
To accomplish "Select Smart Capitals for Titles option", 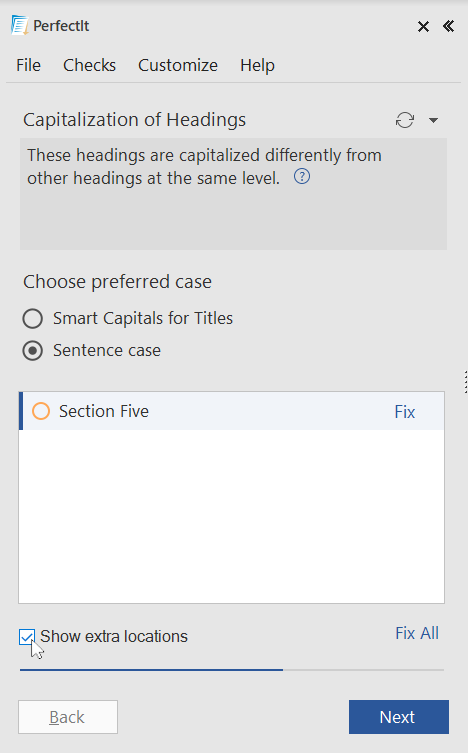I will [33, 318].
